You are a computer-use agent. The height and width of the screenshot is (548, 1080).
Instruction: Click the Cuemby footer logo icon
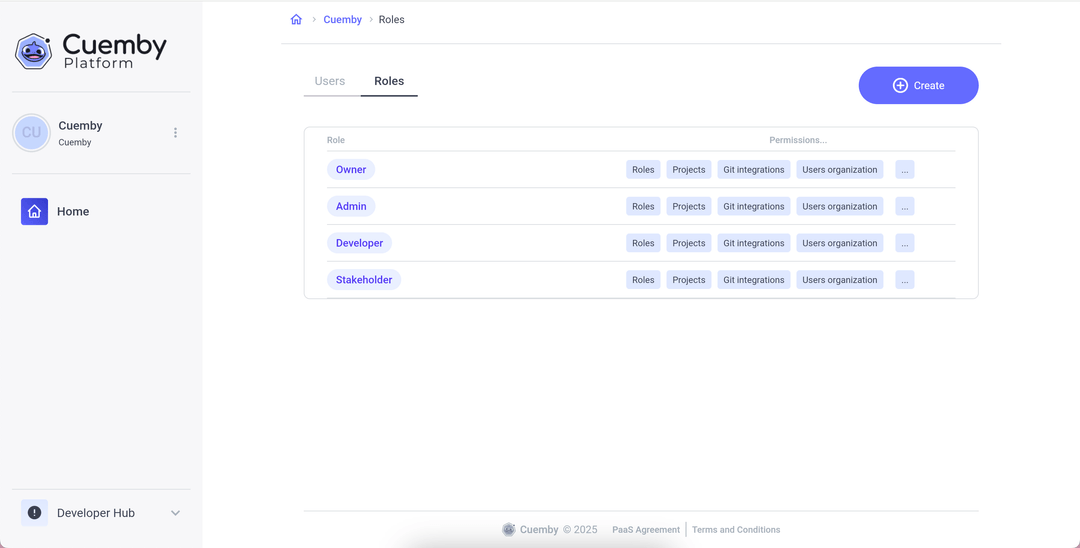(x=509, y=530)
